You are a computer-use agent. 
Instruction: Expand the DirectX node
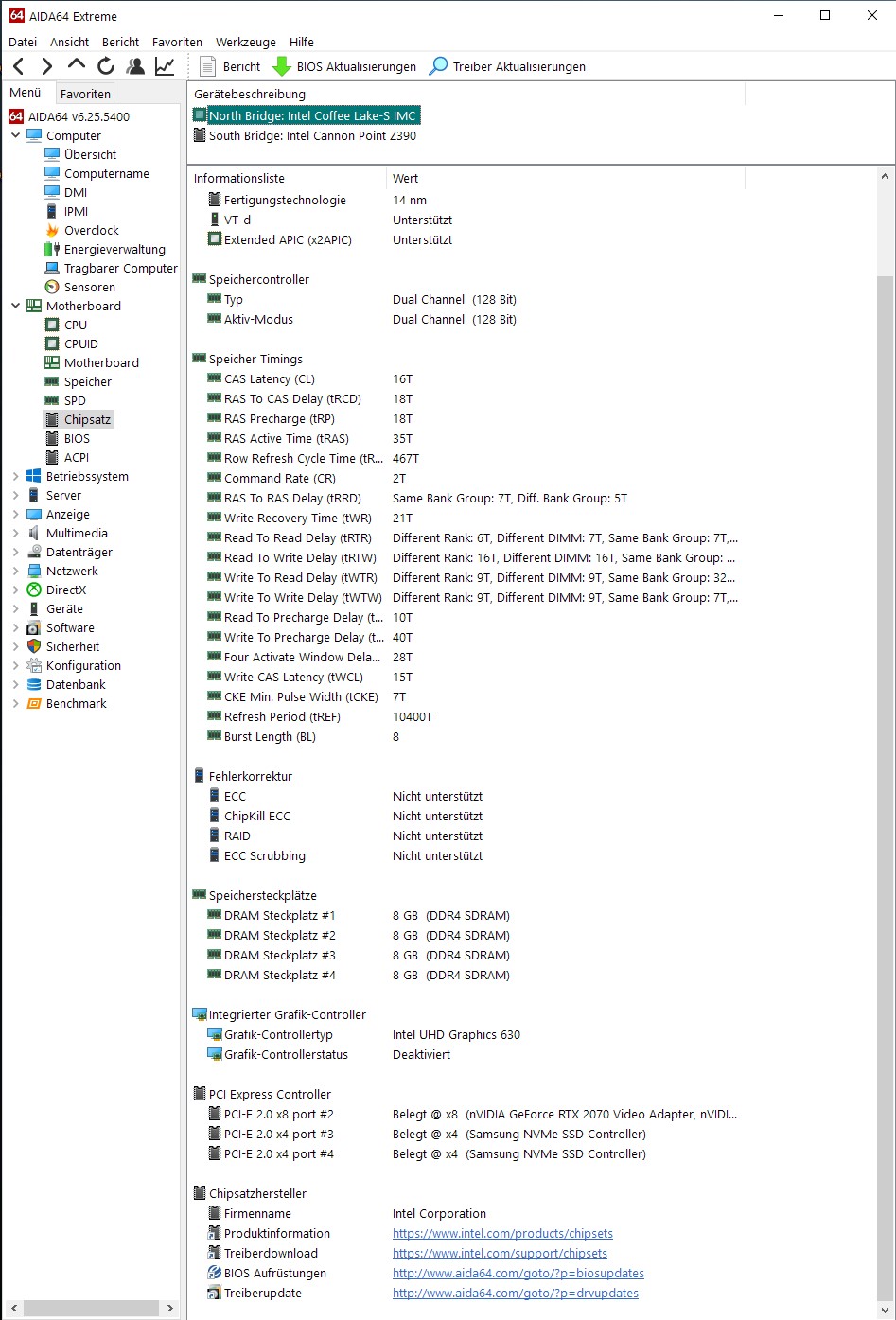click(x=15, y=590)
